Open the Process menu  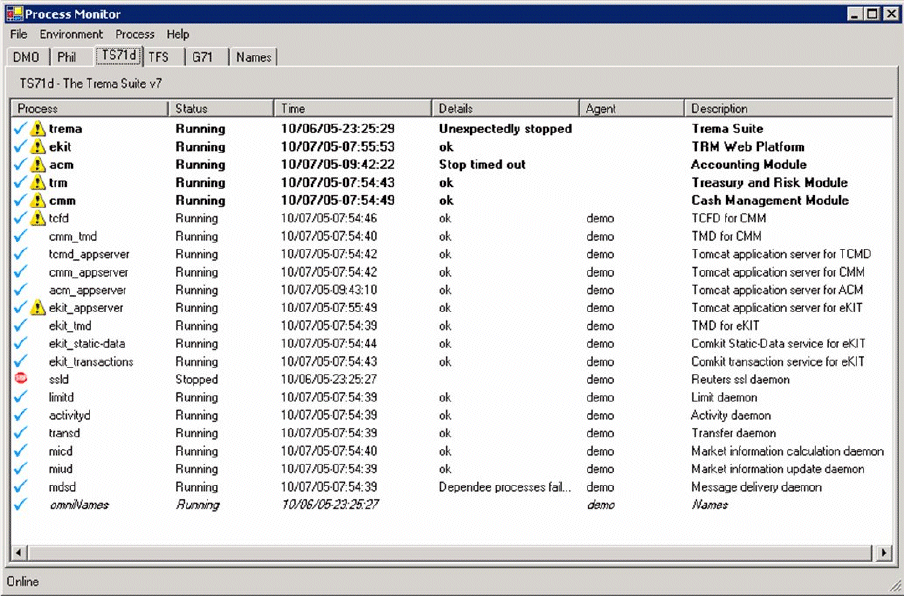pos(135,34)
